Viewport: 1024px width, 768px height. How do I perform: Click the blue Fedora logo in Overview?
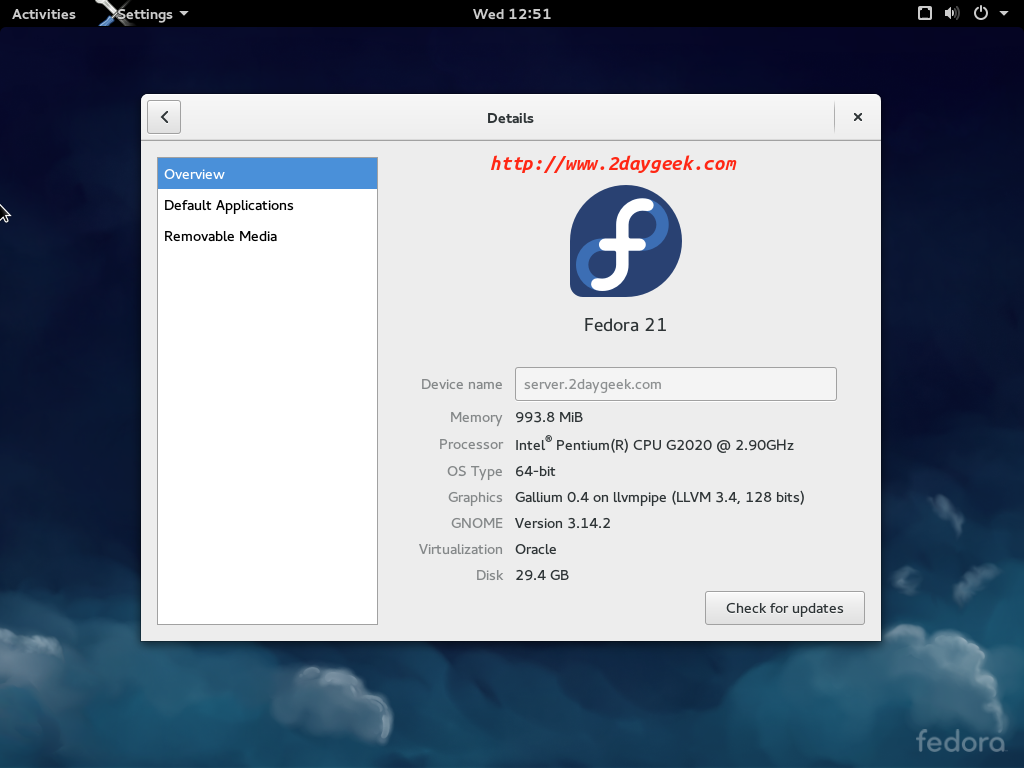625,241
